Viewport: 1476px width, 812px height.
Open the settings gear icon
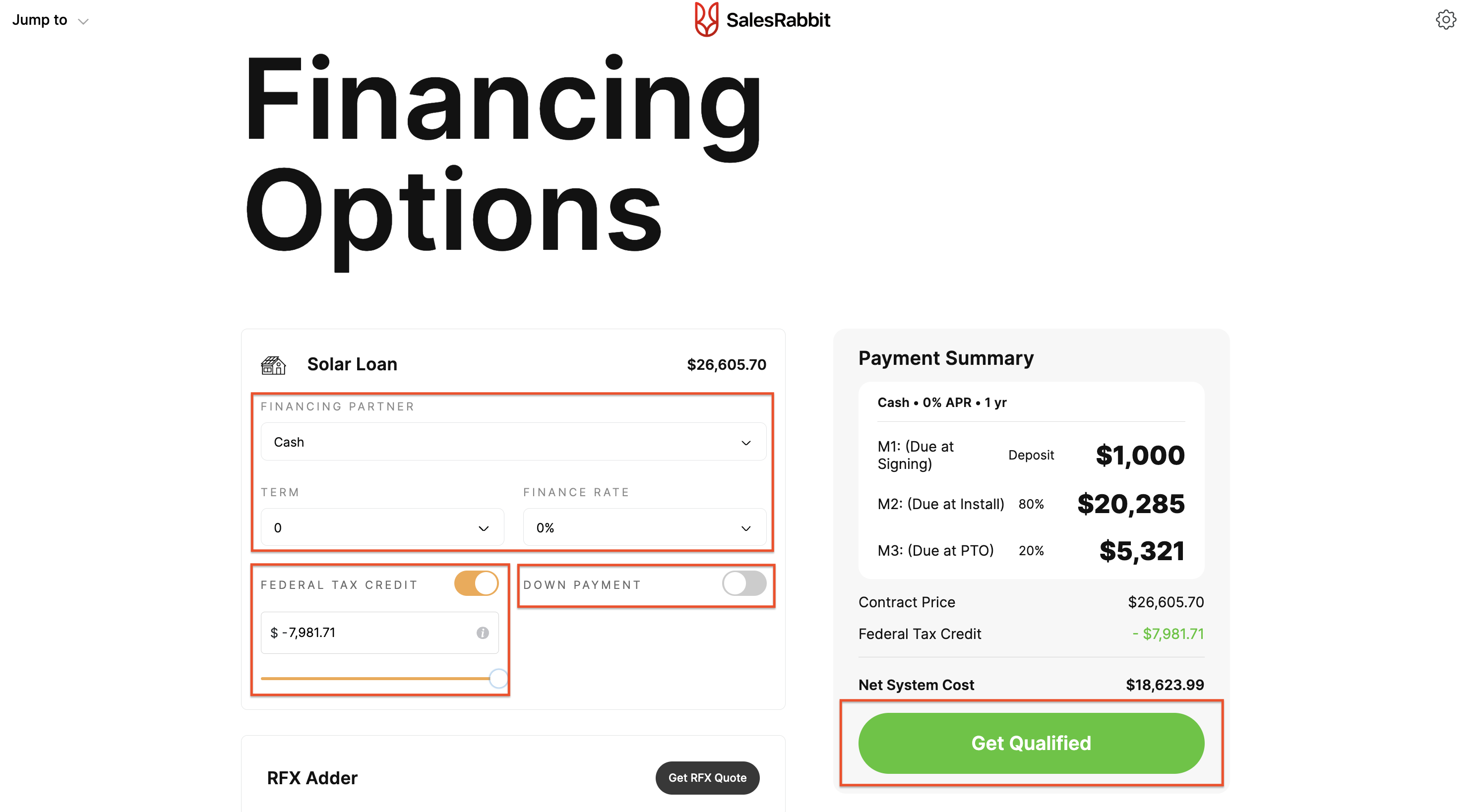(1446, 19)
